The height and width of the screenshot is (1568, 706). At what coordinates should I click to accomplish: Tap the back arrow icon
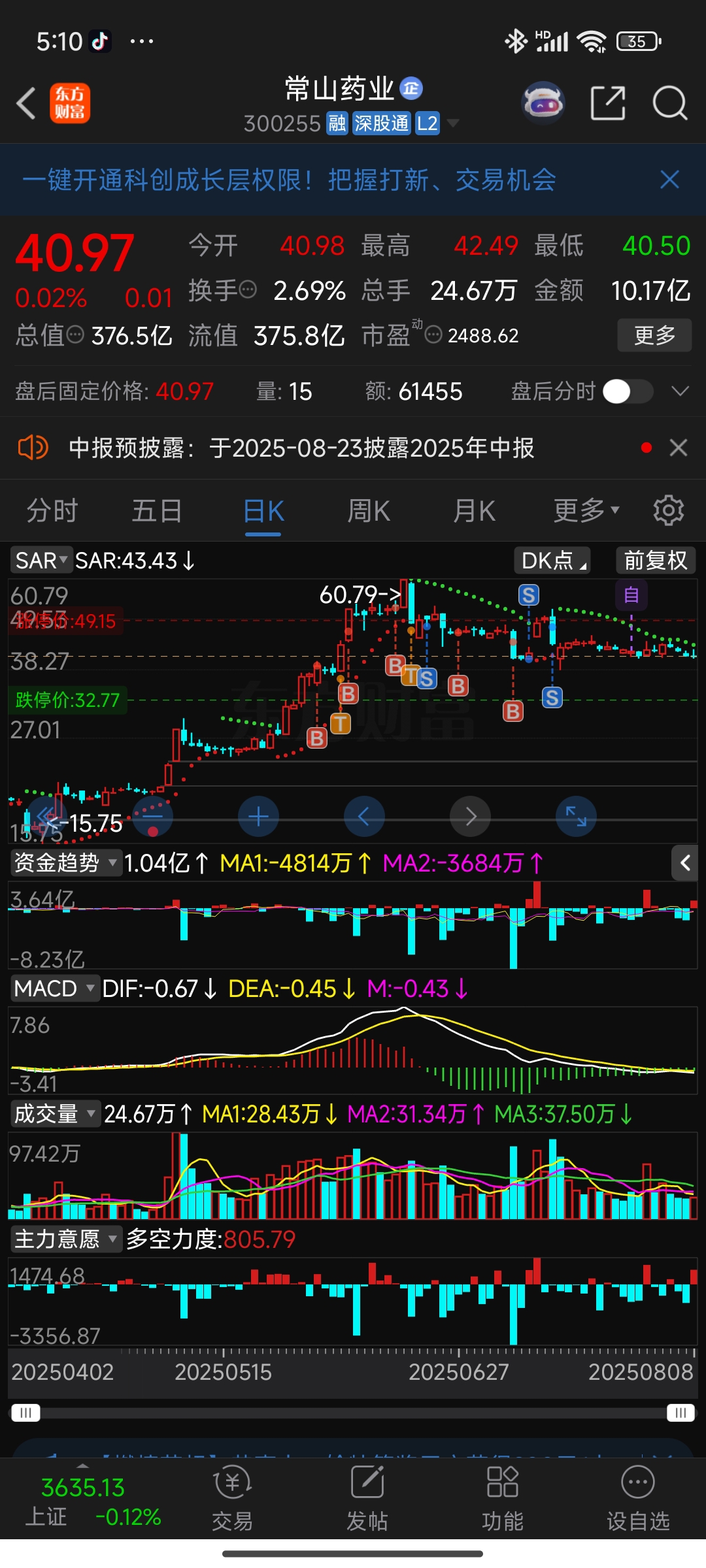[x=27, y=103]
